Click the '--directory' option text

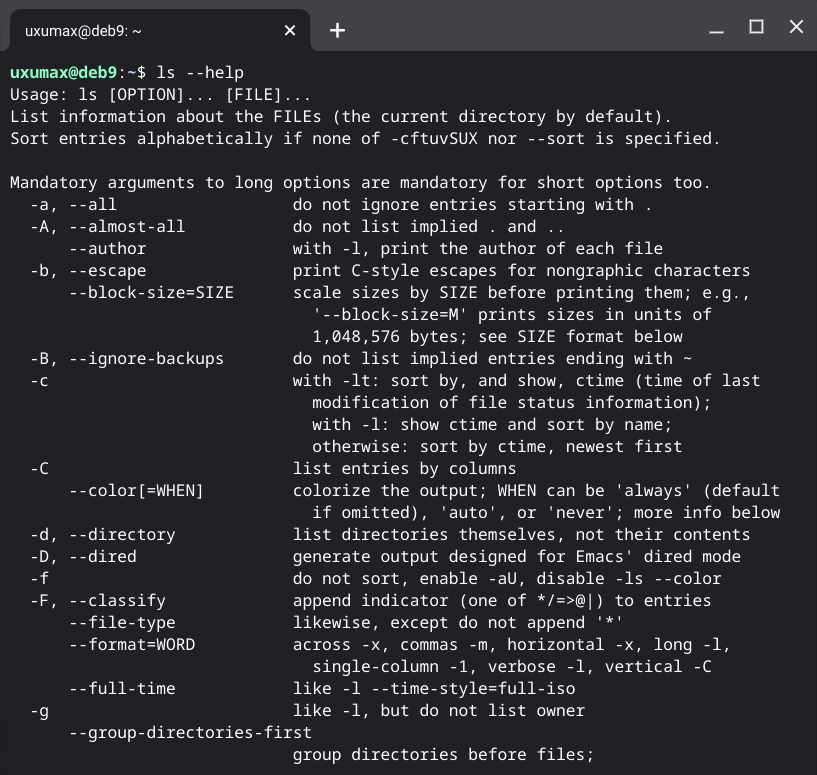click(122, 535)
